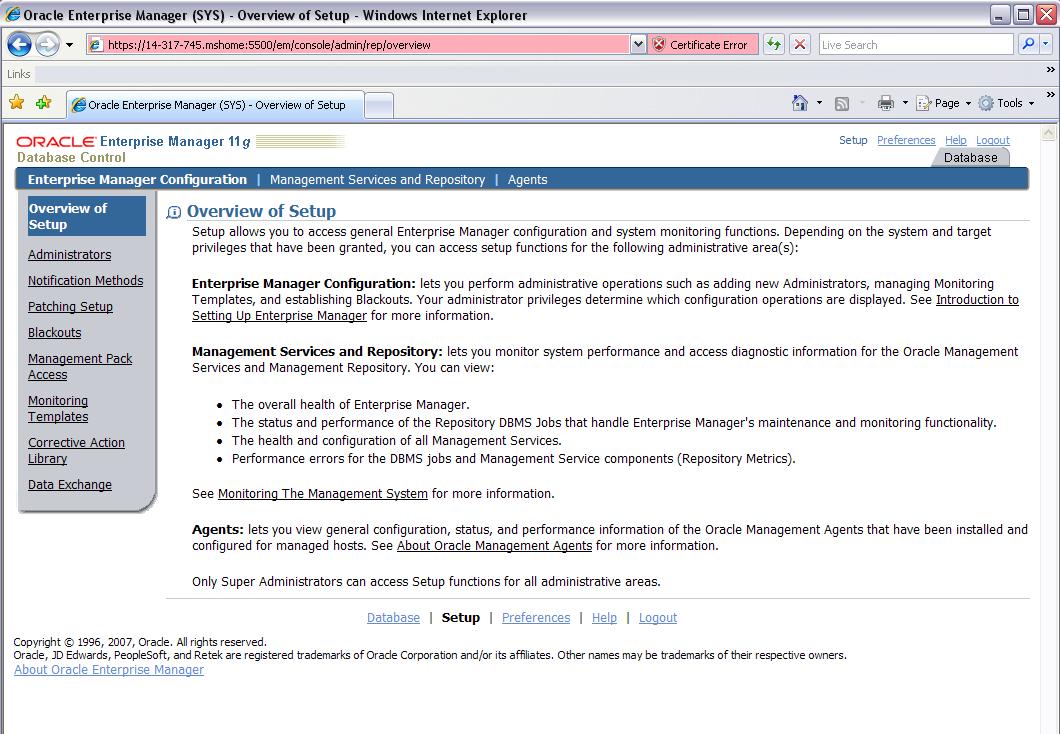Open the Agents tab
1060x734 pixels.
click(x=527, y=180)
